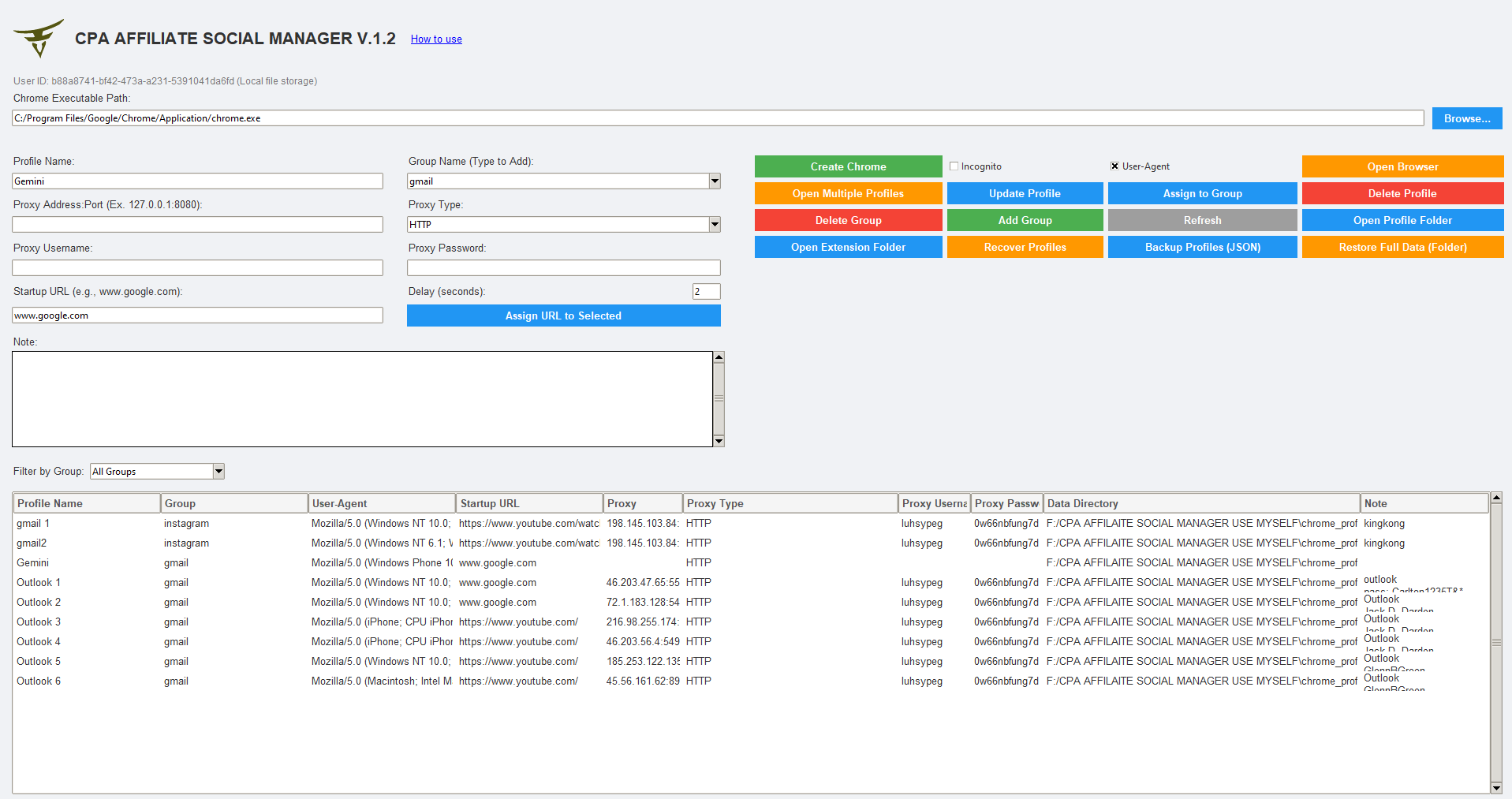Click the Proxy Type column header
Viewport: 1512px width, 799px height.
(790, 503)
